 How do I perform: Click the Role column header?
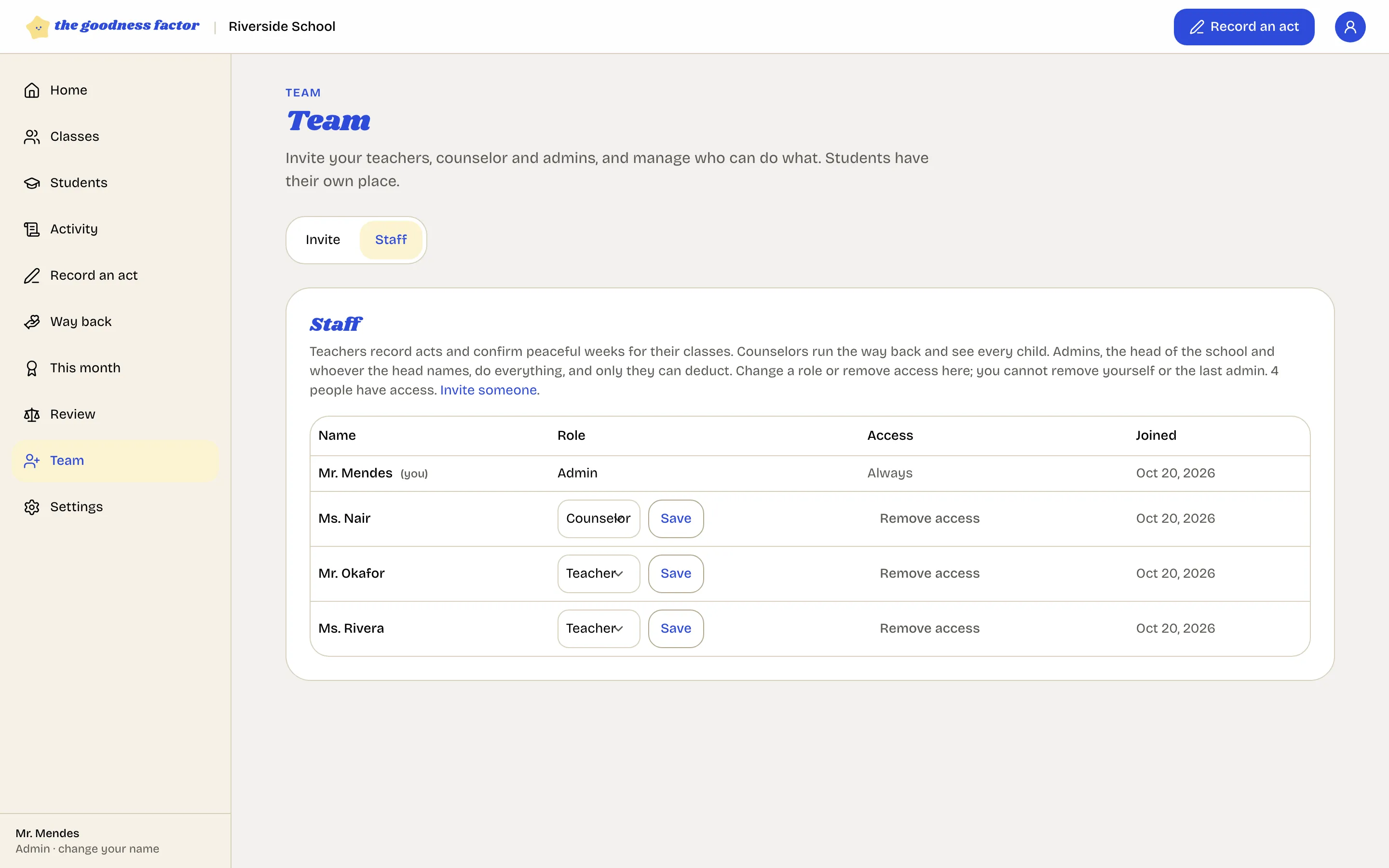[x=571, y=436]
